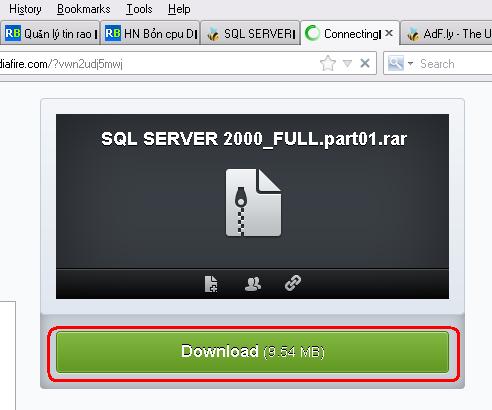This screenshot has width=492, height=410.
Task: Open the address bar history dropdown arrow
Action: coord(347,63)
